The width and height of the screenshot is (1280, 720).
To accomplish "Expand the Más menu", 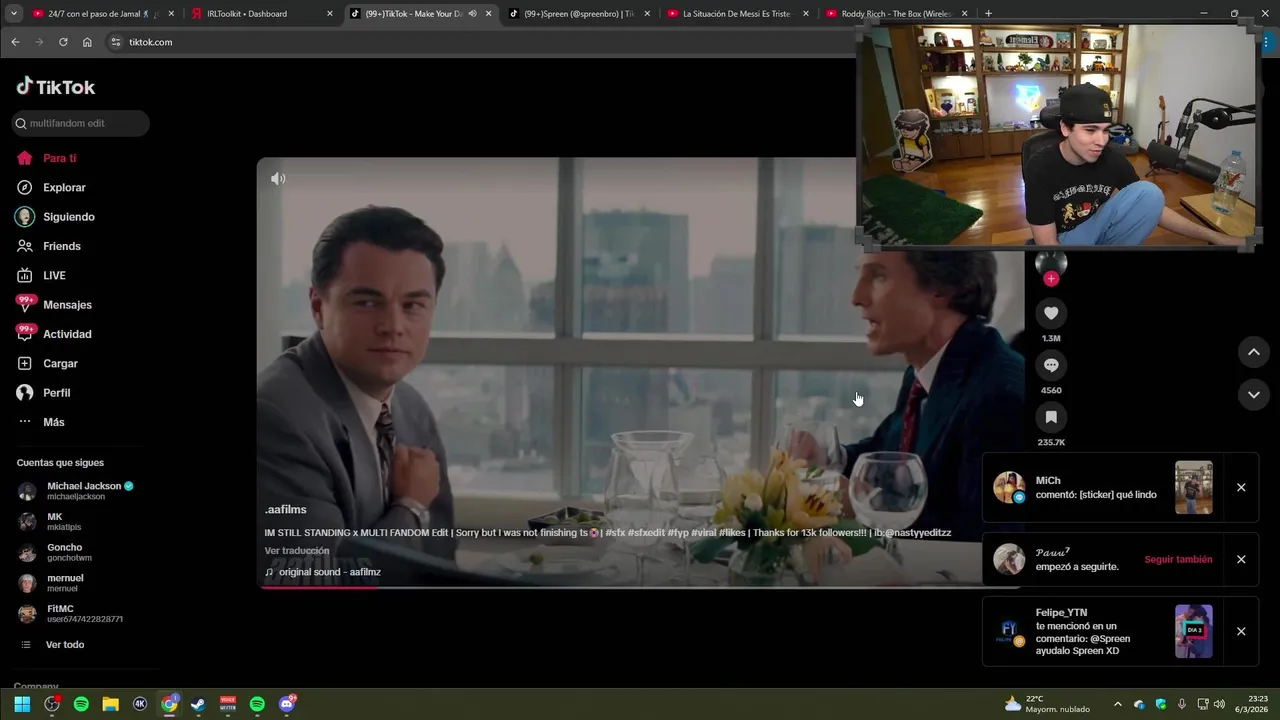I will click(x=53, y=422).
